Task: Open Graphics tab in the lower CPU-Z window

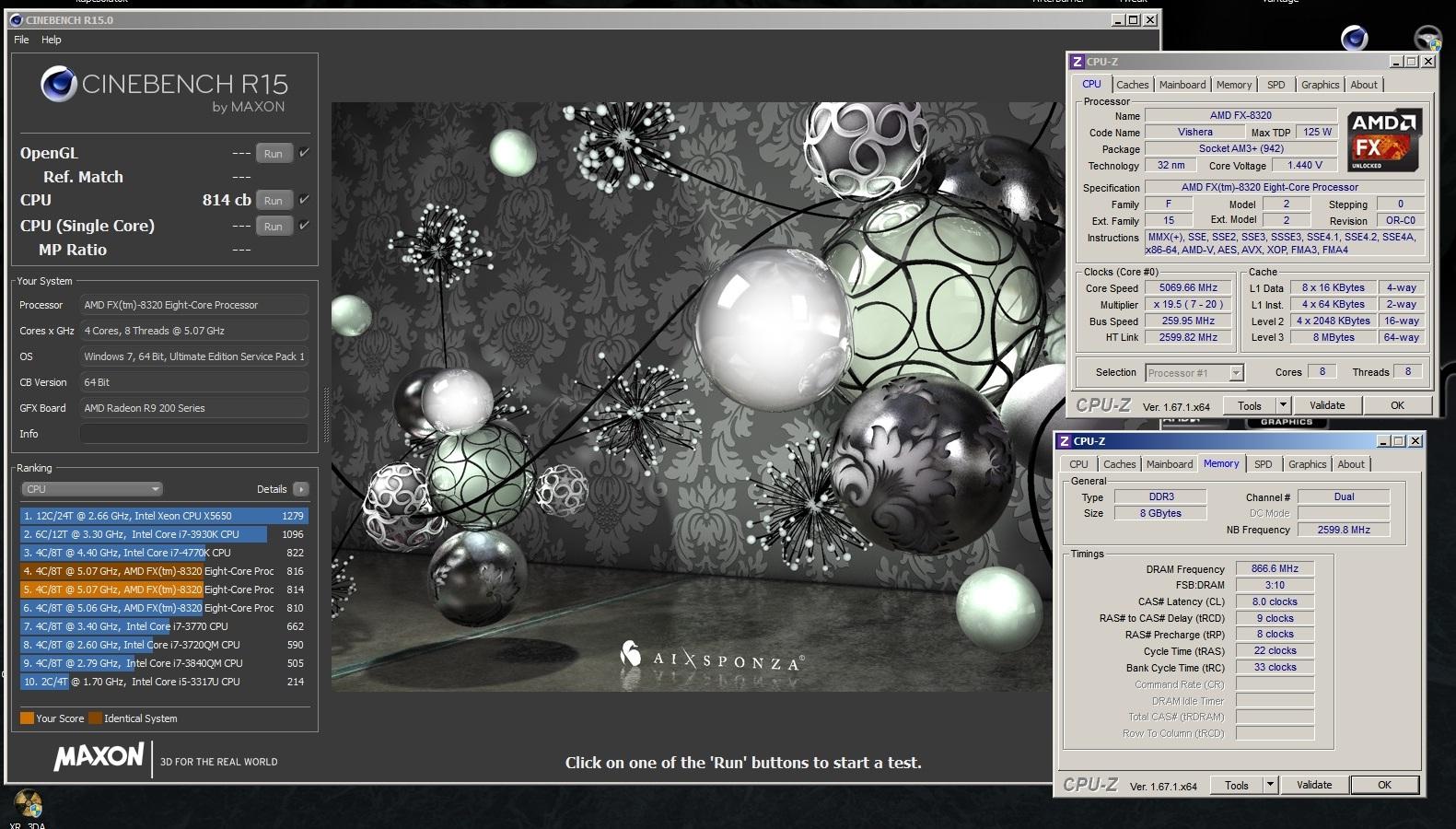Action: point(1307,464)
